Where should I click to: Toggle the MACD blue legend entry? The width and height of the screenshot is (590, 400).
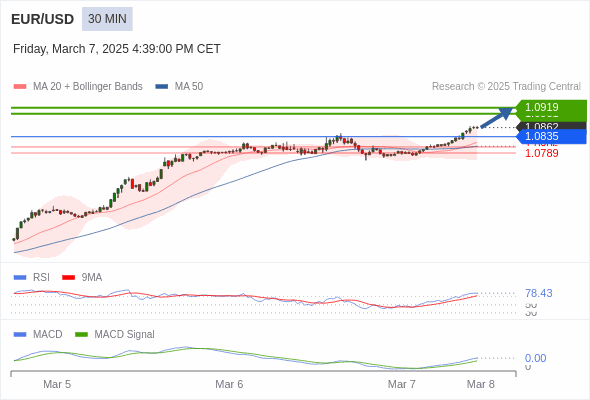point(38,334)
